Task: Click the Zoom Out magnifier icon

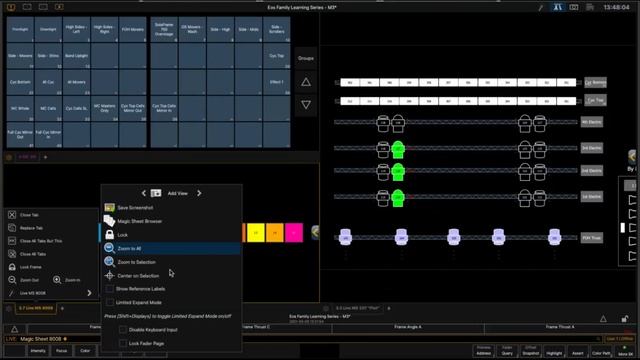Action: coord(12,280)
